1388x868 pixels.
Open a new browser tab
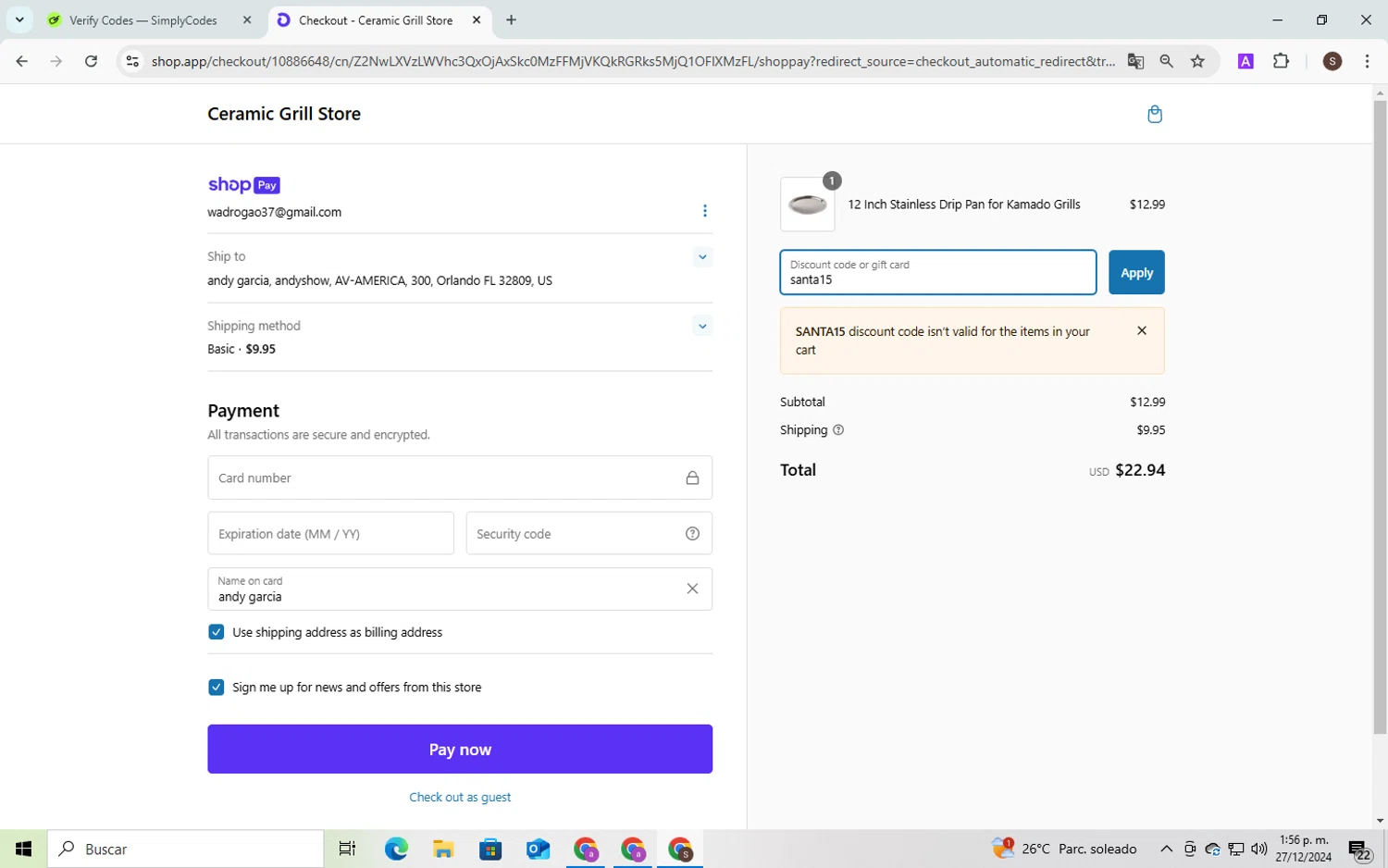pyautogui.click(x=511, y=19)
